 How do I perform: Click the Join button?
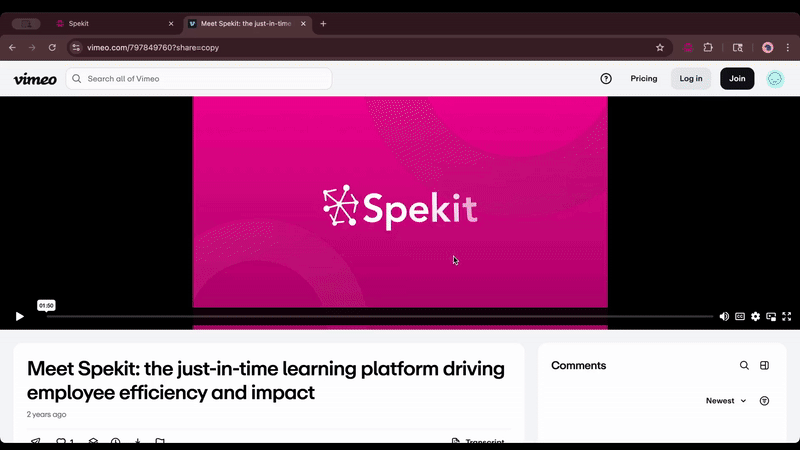(x=737, y=79)
